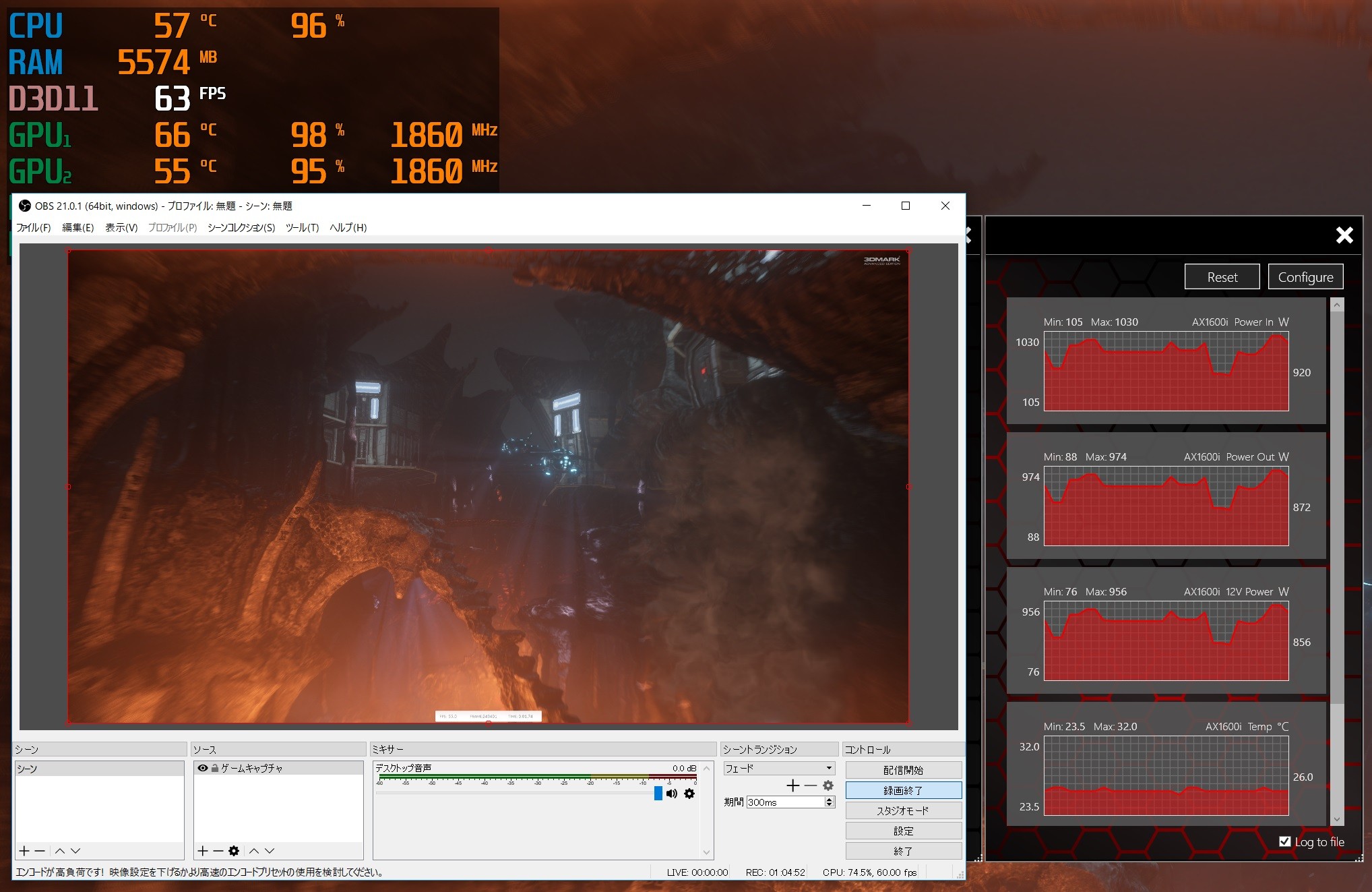The width and height of the screenshot is (1372, 892).
Task: Toggle visibility eye for ゲームキャプチャ source
Action: (203, 768)
